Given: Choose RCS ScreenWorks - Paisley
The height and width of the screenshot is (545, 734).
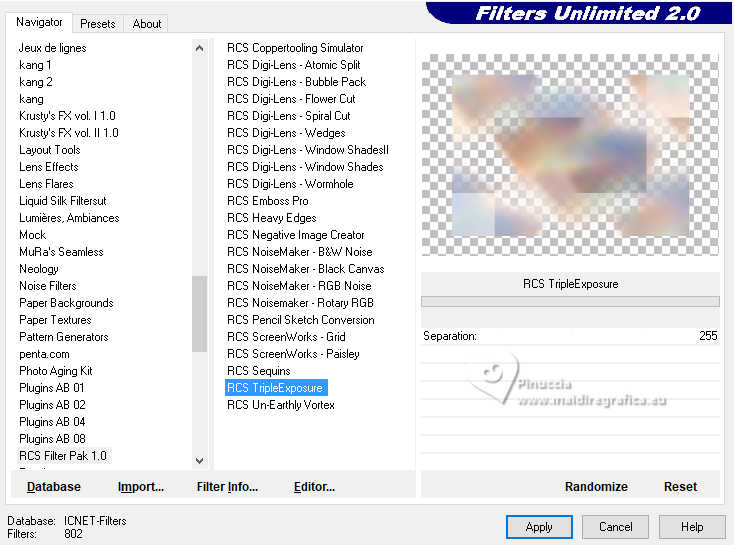Looking at the screenshot, I should click(293, 354).
